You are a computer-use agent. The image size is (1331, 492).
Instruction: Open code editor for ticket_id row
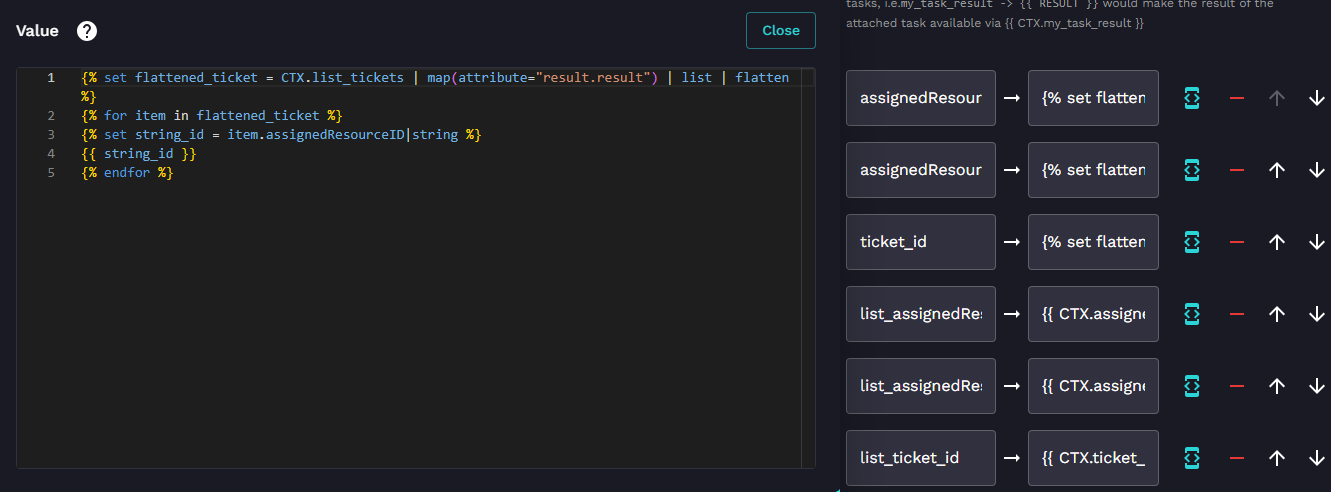coord(1191,242)
